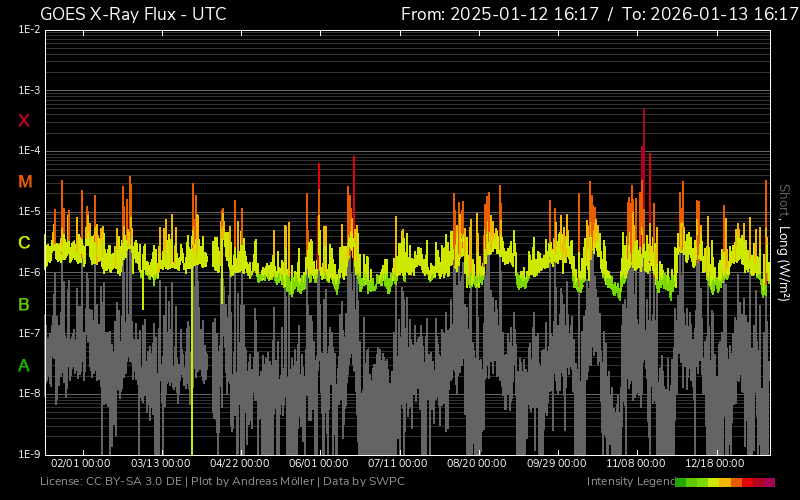Select the A flare class label

(24, 366)
